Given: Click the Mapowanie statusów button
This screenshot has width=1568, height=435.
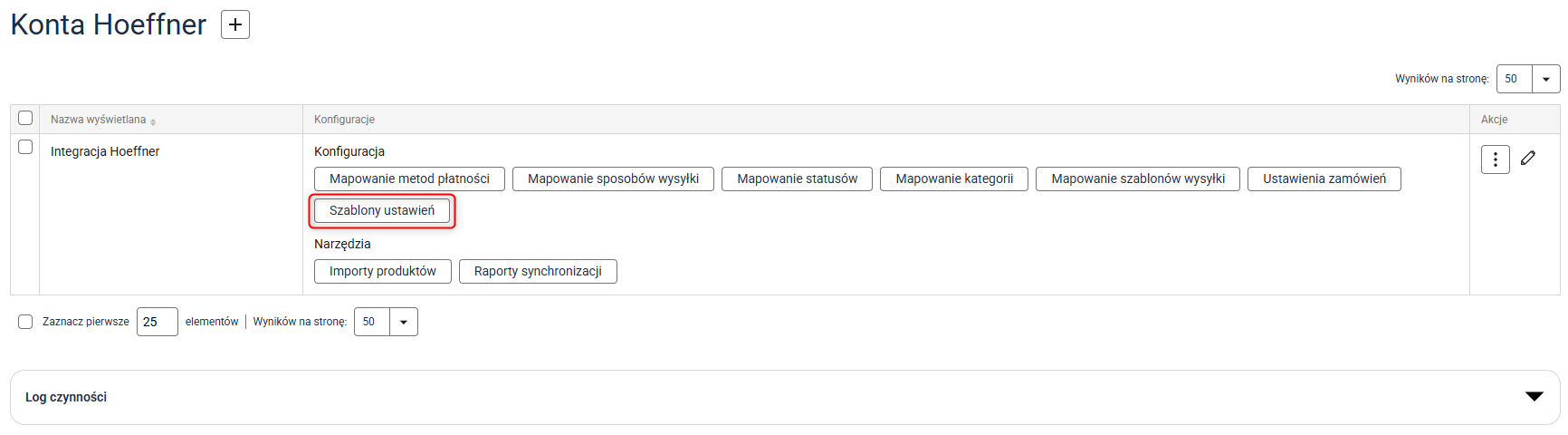Looking at the screenshot, I should [797, 179].
